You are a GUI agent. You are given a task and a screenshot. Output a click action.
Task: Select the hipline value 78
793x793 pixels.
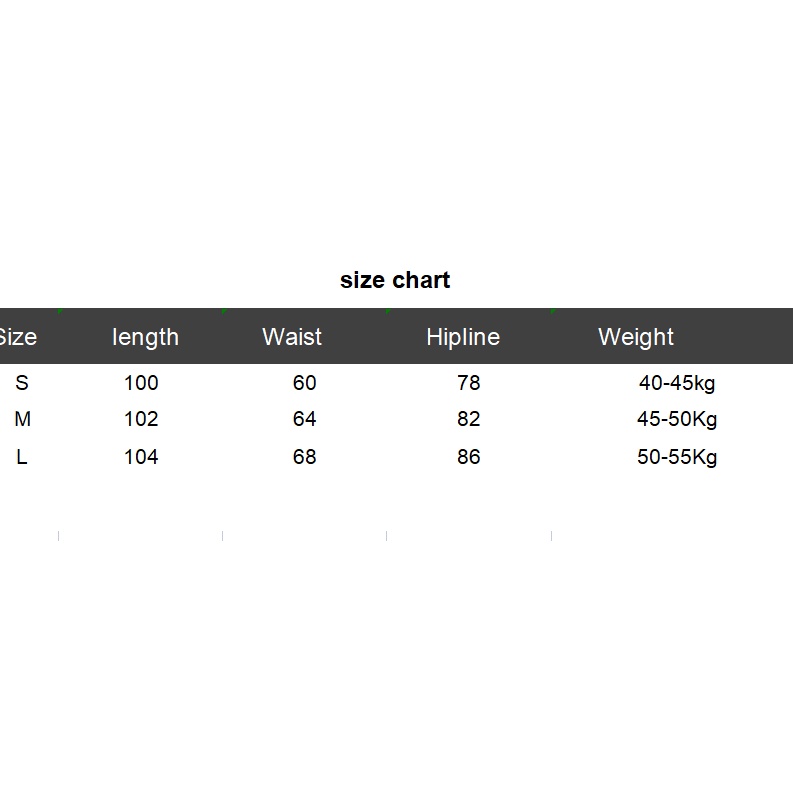[468, 383]
